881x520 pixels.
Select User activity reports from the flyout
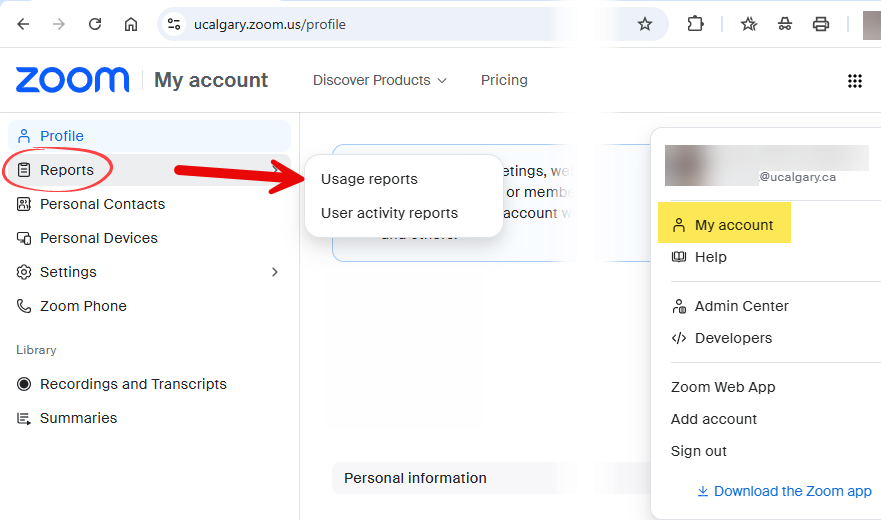click(389, 213)
